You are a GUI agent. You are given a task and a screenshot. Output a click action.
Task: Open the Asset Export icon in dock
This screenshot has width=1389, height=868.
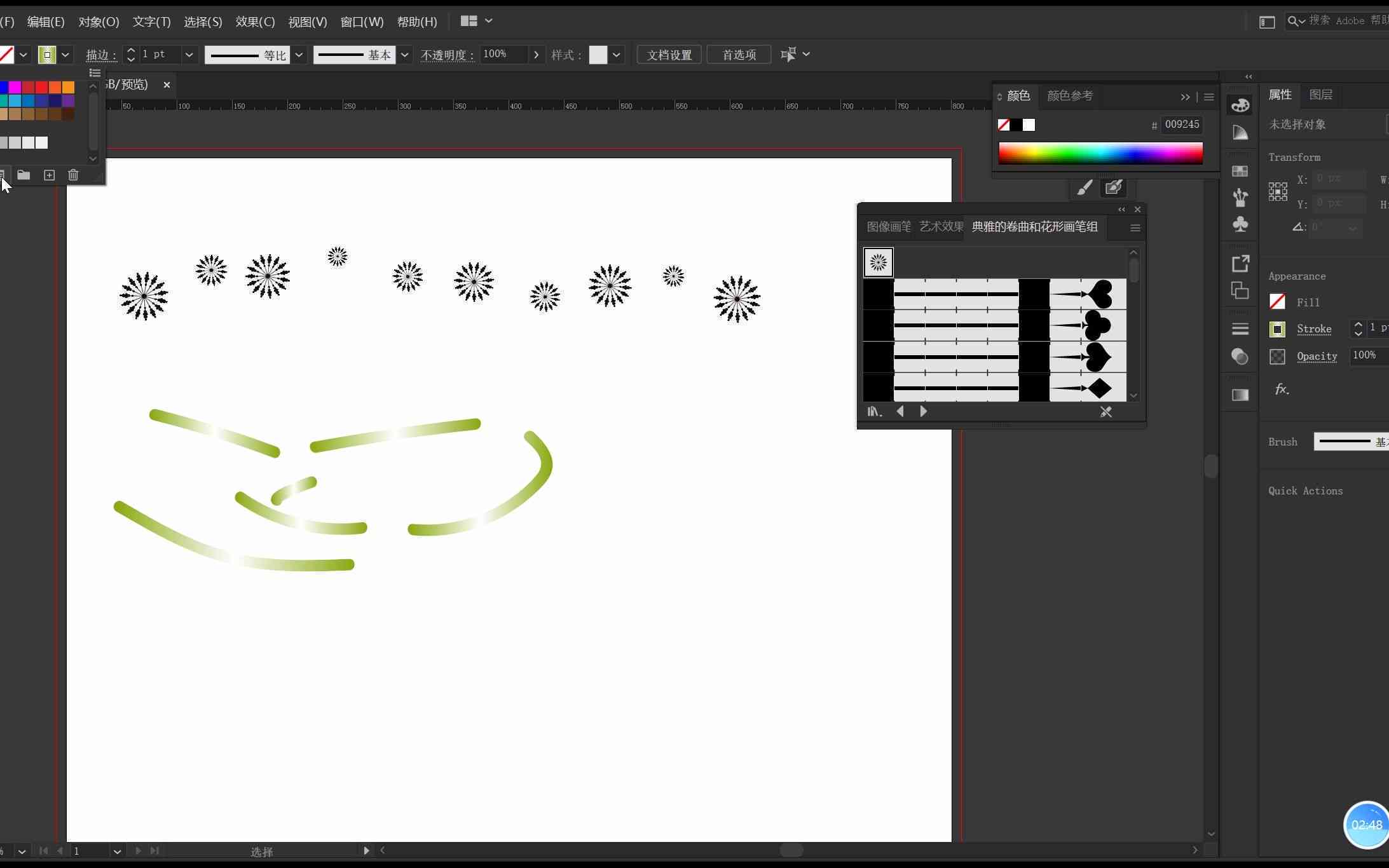1240,263
